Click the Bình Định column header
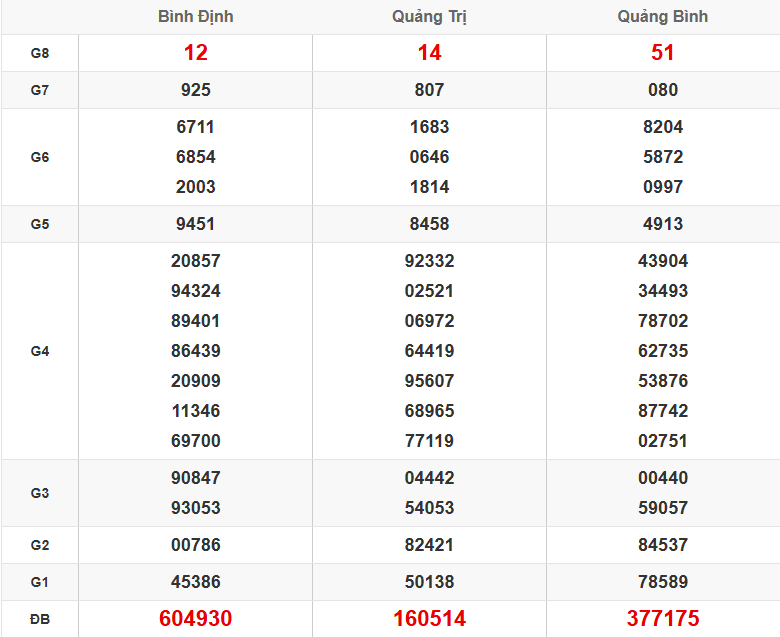This screenshot has width=780, height=637. (195, 17)
